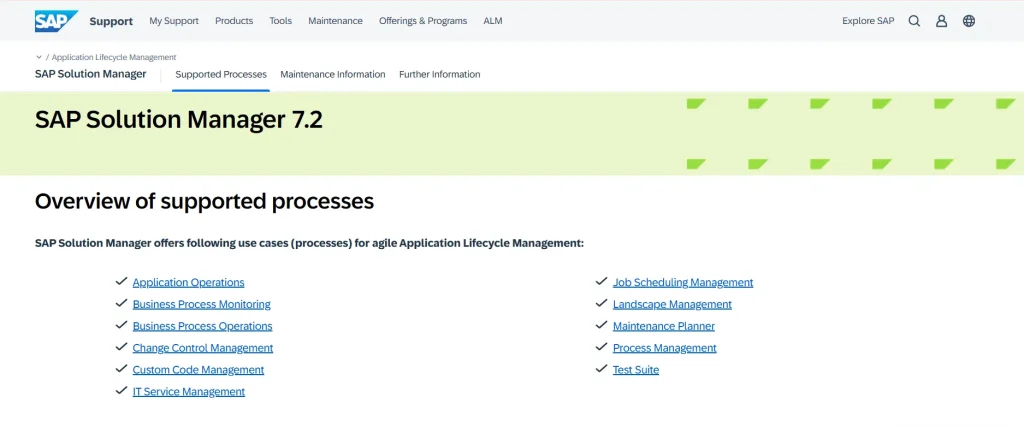This screenshot has width=1024, height=427.
Task: Open the IT Service Management link
Action: [x=189, y=392]
